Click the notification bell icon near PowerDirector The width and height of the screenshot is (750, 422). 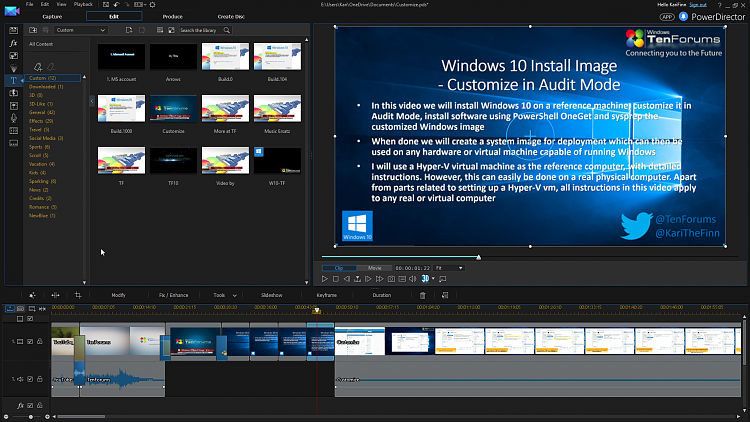pyautogui.click(x=684, y=16)
